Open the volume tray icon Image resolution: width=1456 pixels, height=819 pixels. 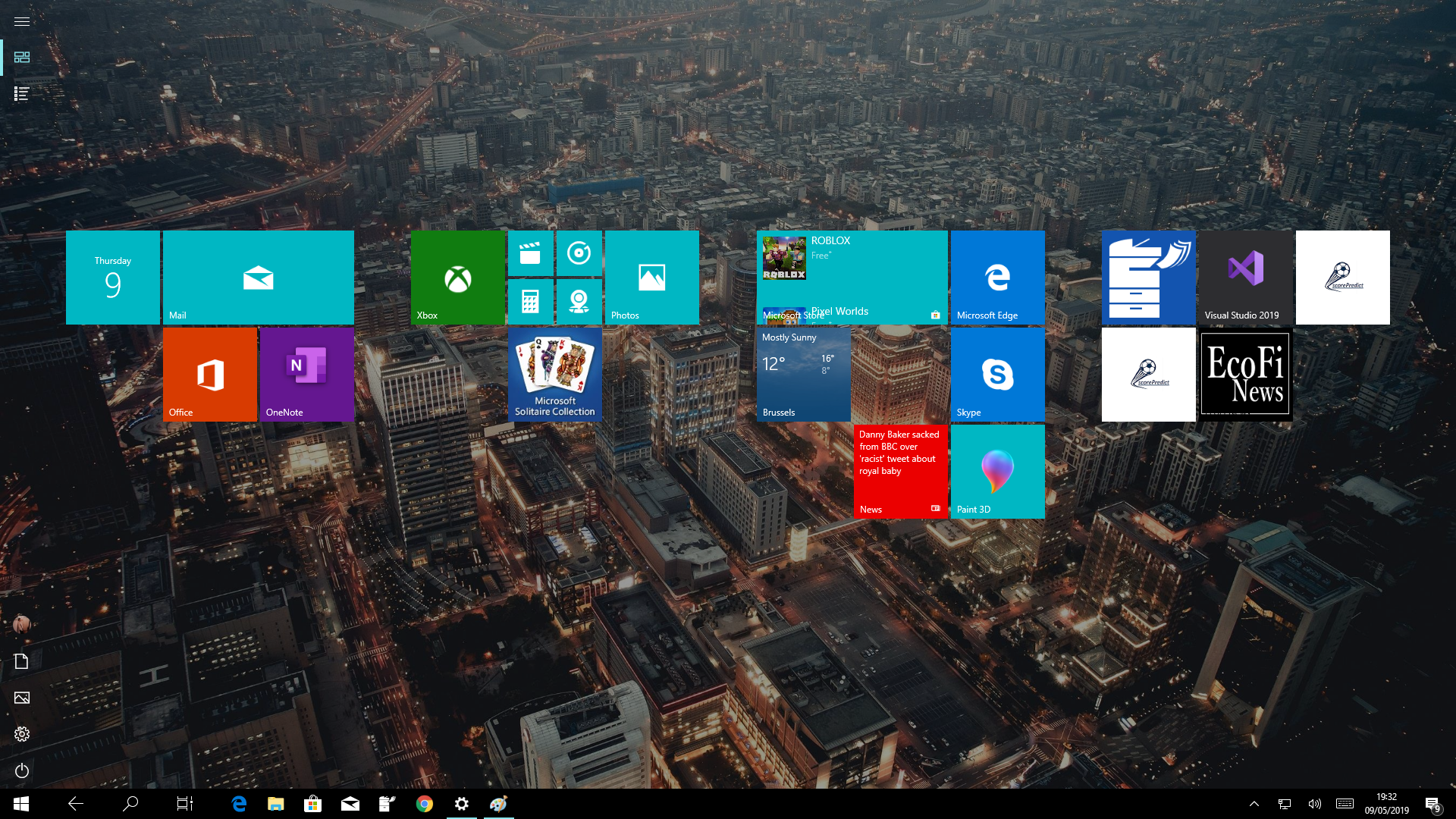click(1314, 804)
